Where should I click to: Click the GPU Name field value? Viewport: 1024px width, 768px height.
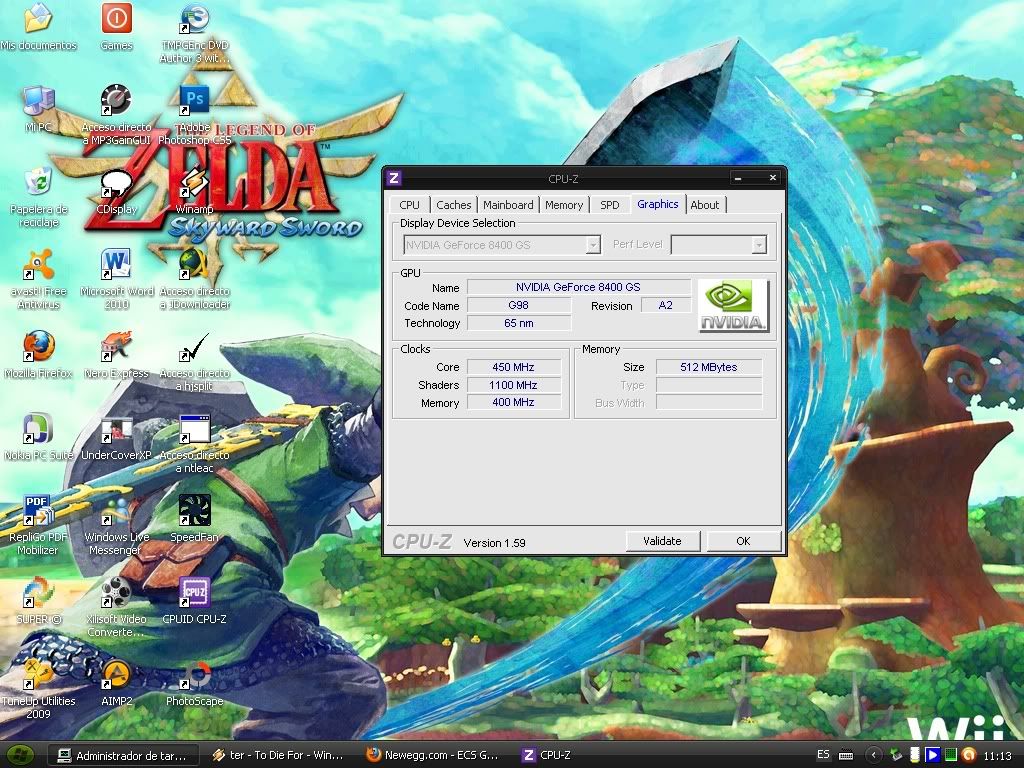click(x=579, y=287)
